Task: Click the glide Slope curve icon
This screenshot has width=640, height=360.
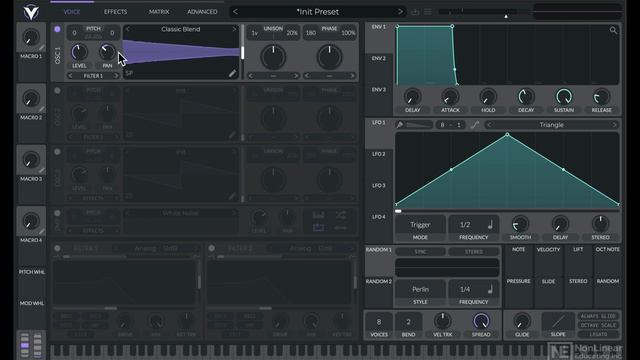Action: (x=558, y=322)
